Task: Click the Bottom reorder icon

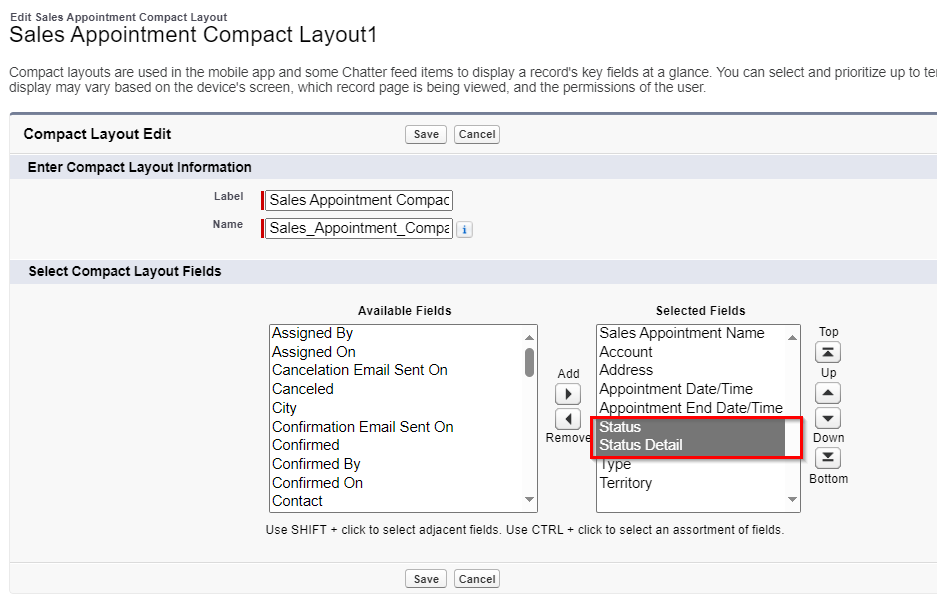Action: click(829, 458)
